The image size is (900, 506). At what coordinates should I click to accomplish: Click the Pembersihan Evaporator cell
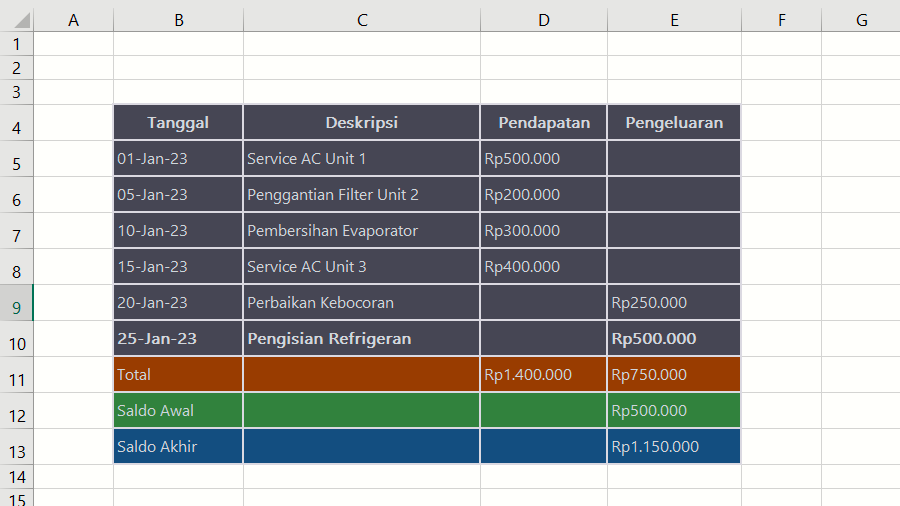[x=362, y=231]
